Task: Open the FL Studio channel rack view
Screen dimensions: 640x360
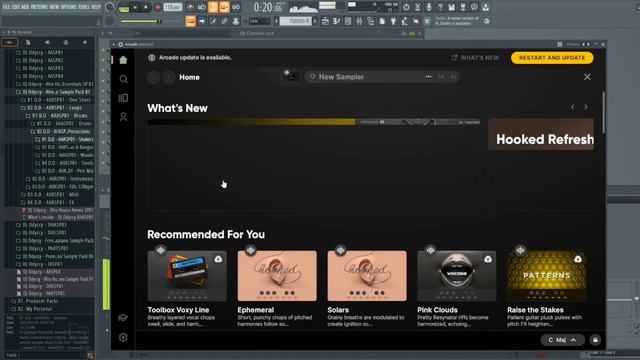Action: (x=348, y=21)
